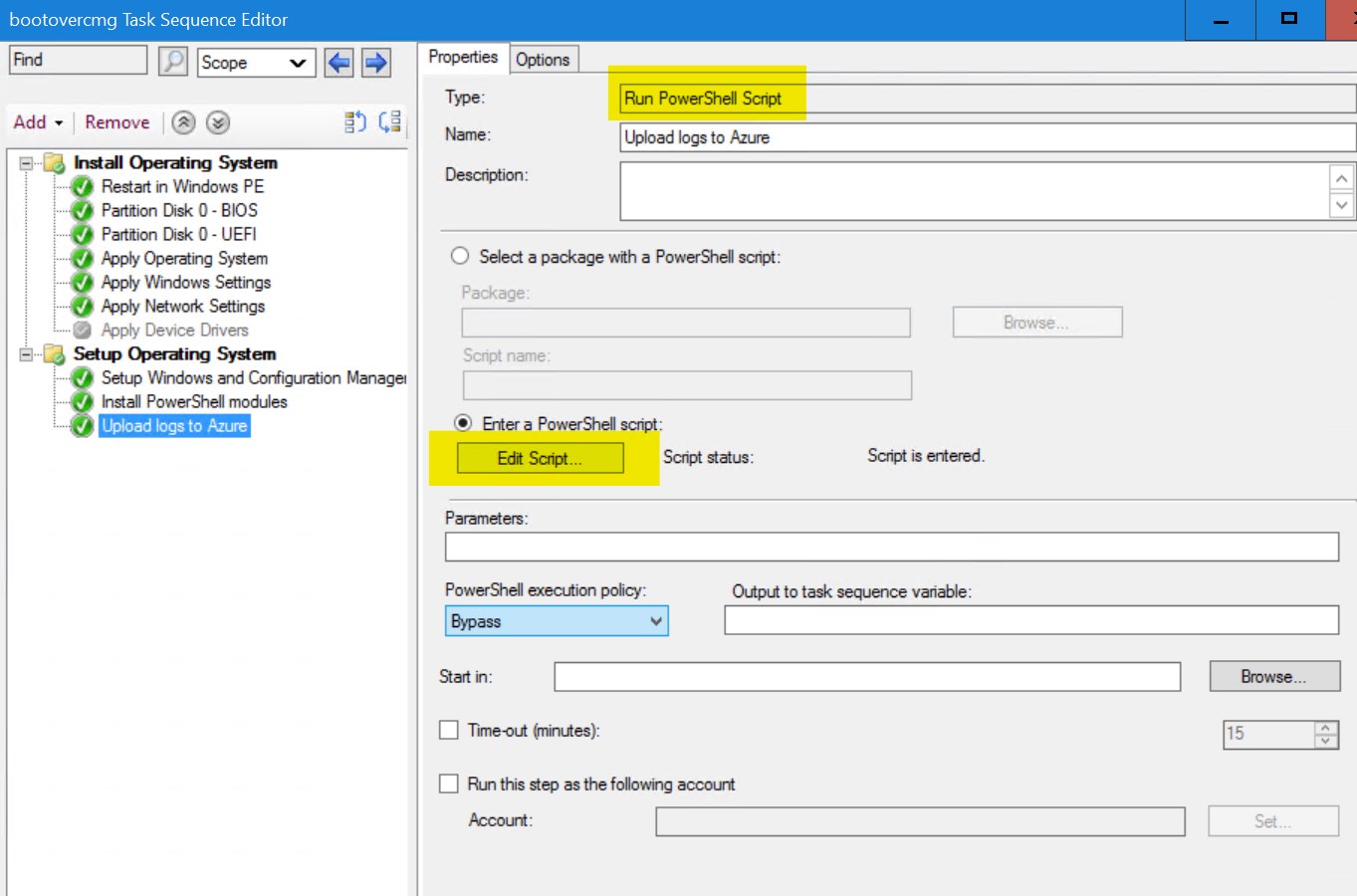
Task: Collapse Install Operating System group
Action: coord(27,162)
